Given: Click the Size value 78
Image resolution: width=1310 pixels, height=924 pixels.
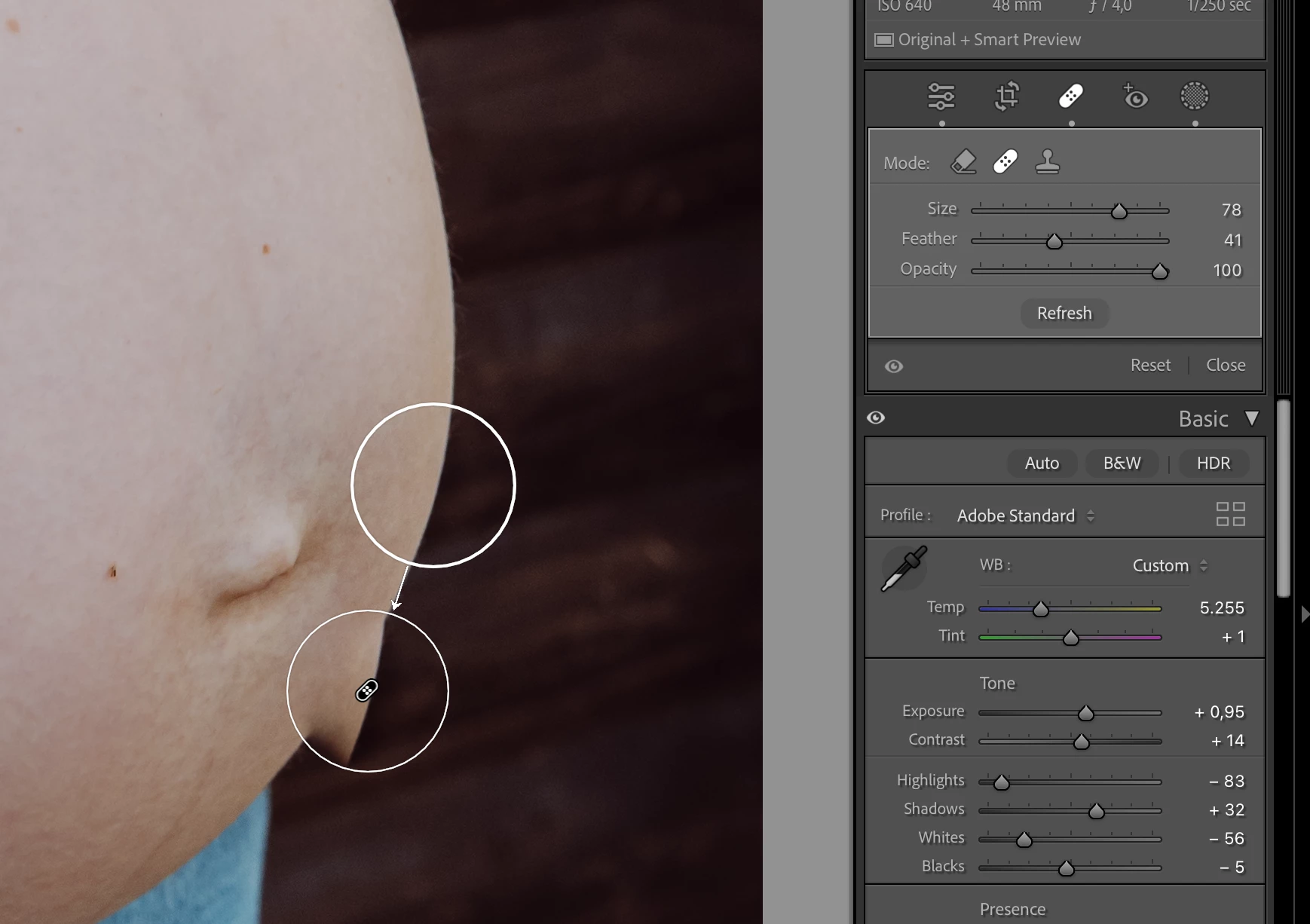Looking at the screenshot, I should coord(1232,210).
